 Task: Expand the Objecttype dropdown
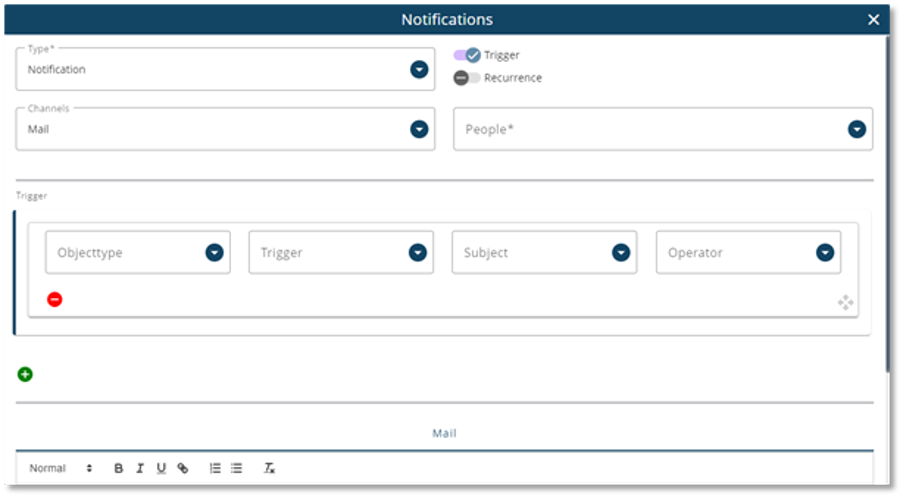138,252
